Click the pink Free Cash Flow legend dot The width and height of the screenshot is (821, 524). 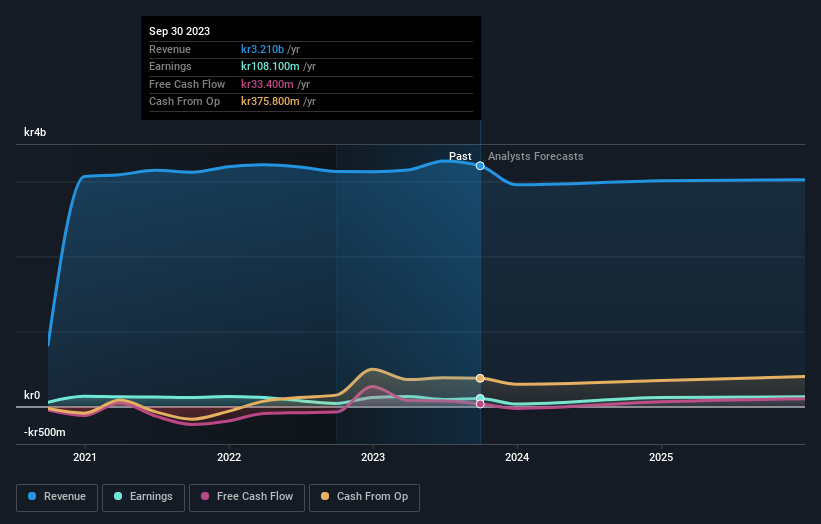tap(205, 496)
